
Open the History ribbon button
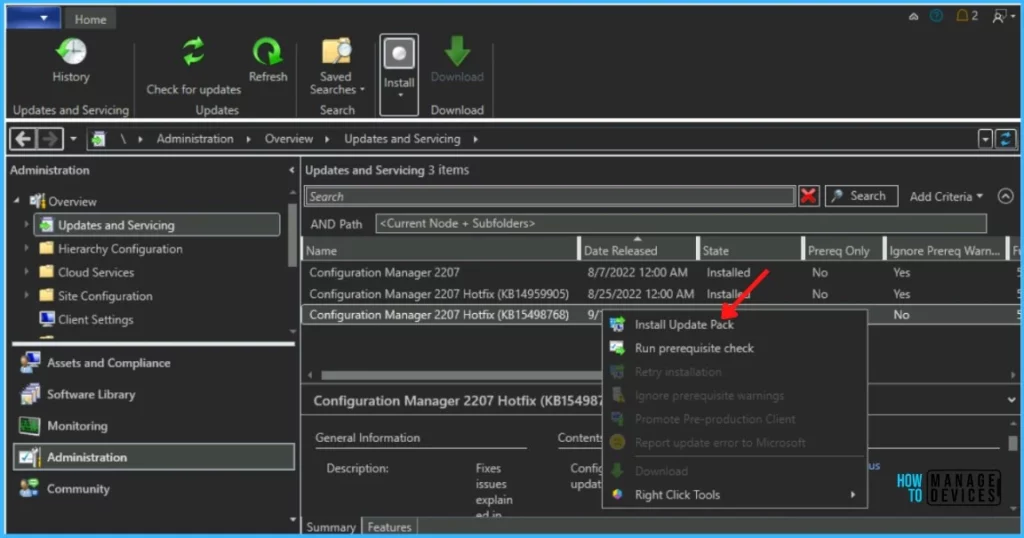(71, 61)
